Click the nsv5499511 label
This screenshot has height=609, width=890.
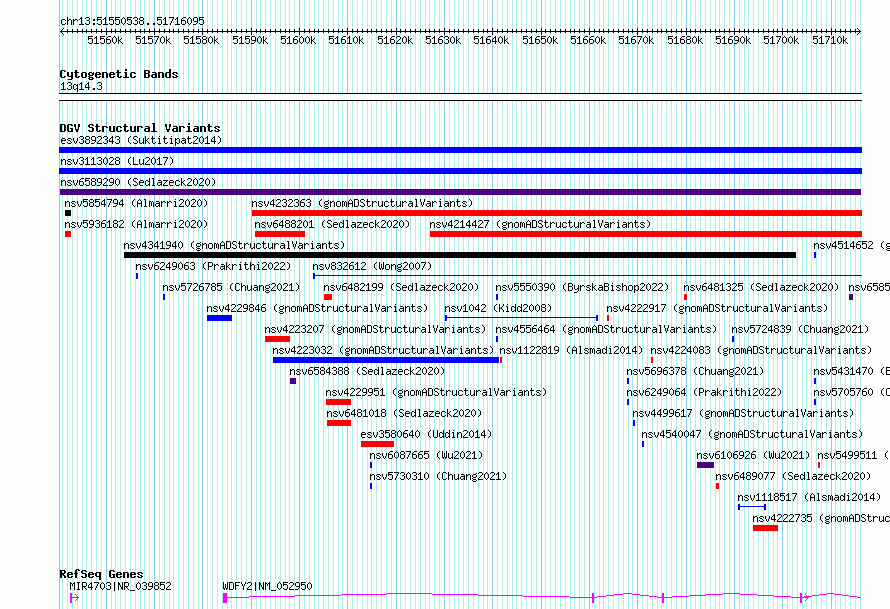tap(853, 455)
